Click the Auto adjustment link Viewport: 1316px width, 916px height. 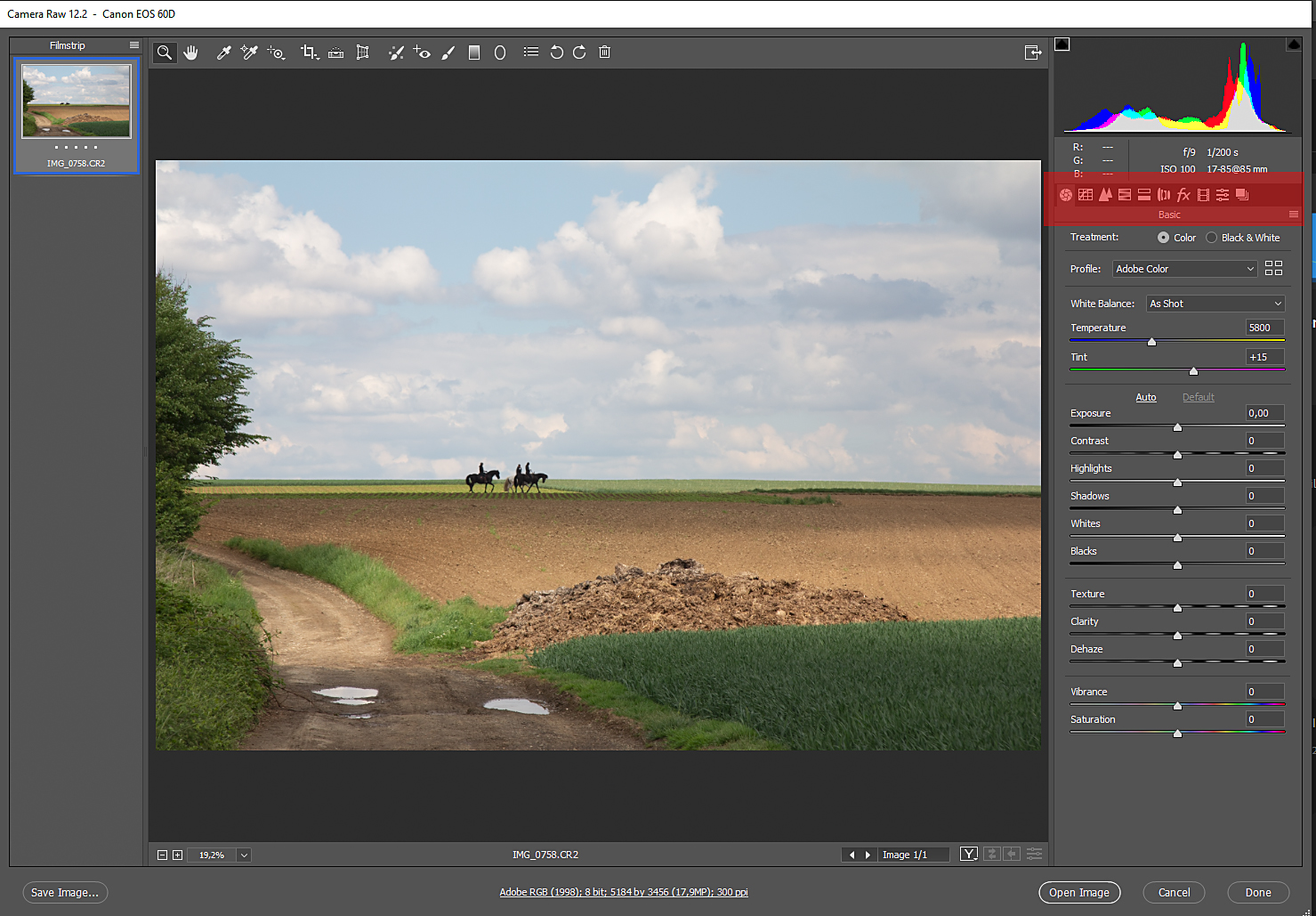(x=1145, y=397)
